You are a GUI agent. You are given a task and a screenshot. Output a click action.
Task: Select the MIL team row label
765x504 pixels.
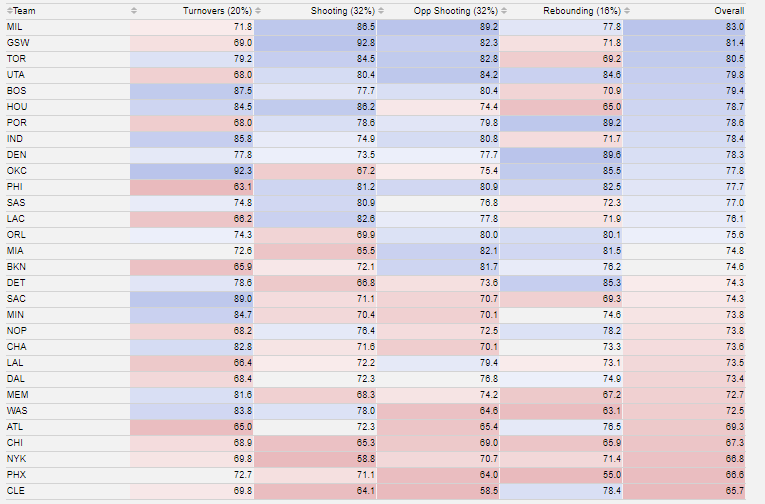15,26
